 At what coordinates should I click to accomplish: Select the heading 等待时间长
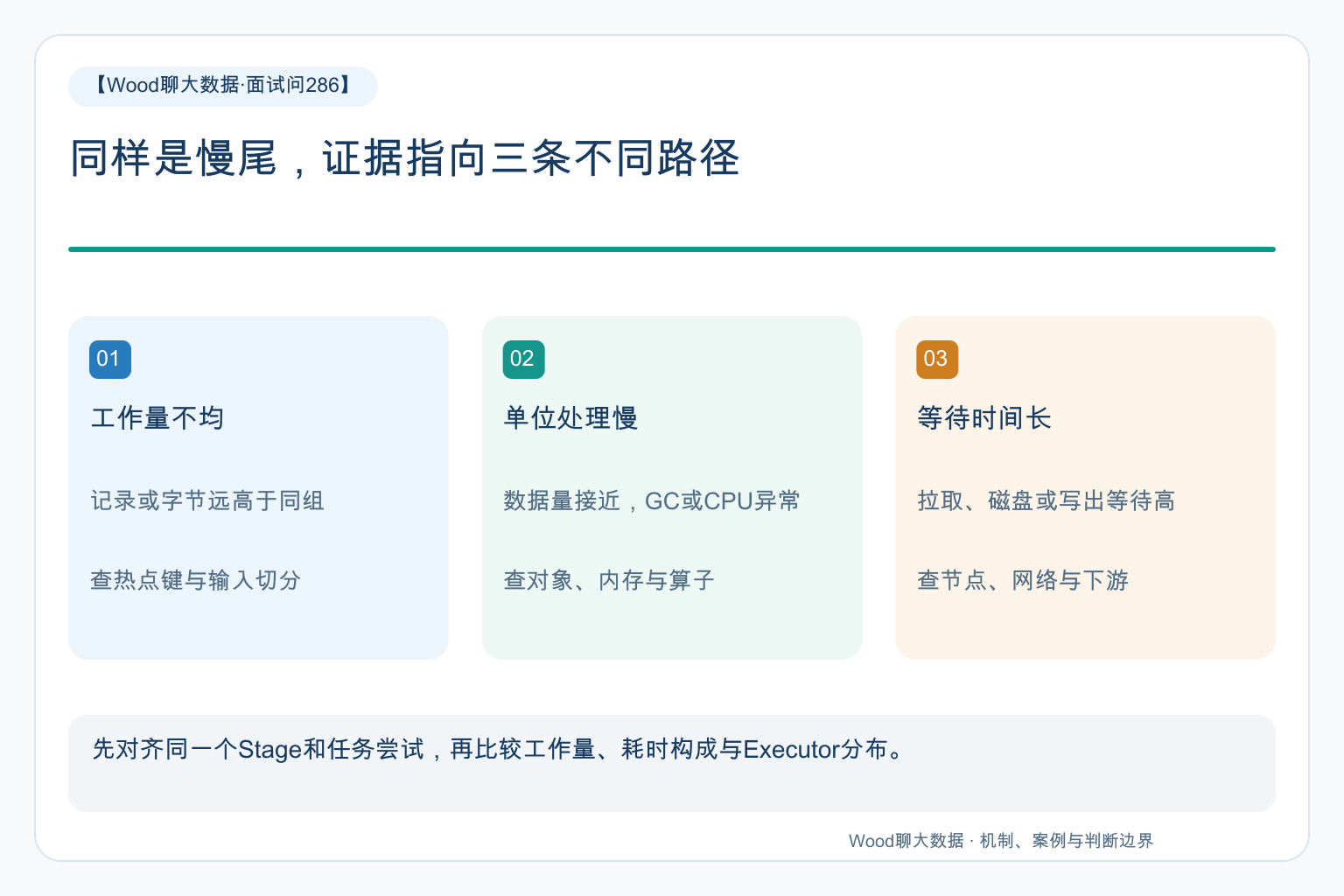984,418
